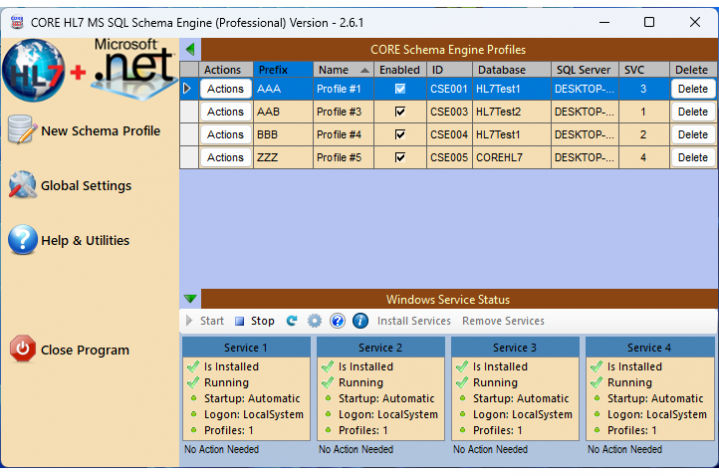Toggle Enabled checkbox for Profile #3
The height and width of the screenshot is (476, 719).
(x=400, y=112)
